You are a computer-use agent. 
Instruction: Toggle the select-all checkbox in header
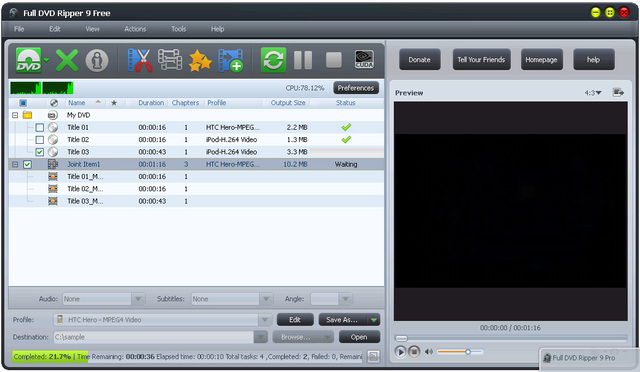(23, 103)
